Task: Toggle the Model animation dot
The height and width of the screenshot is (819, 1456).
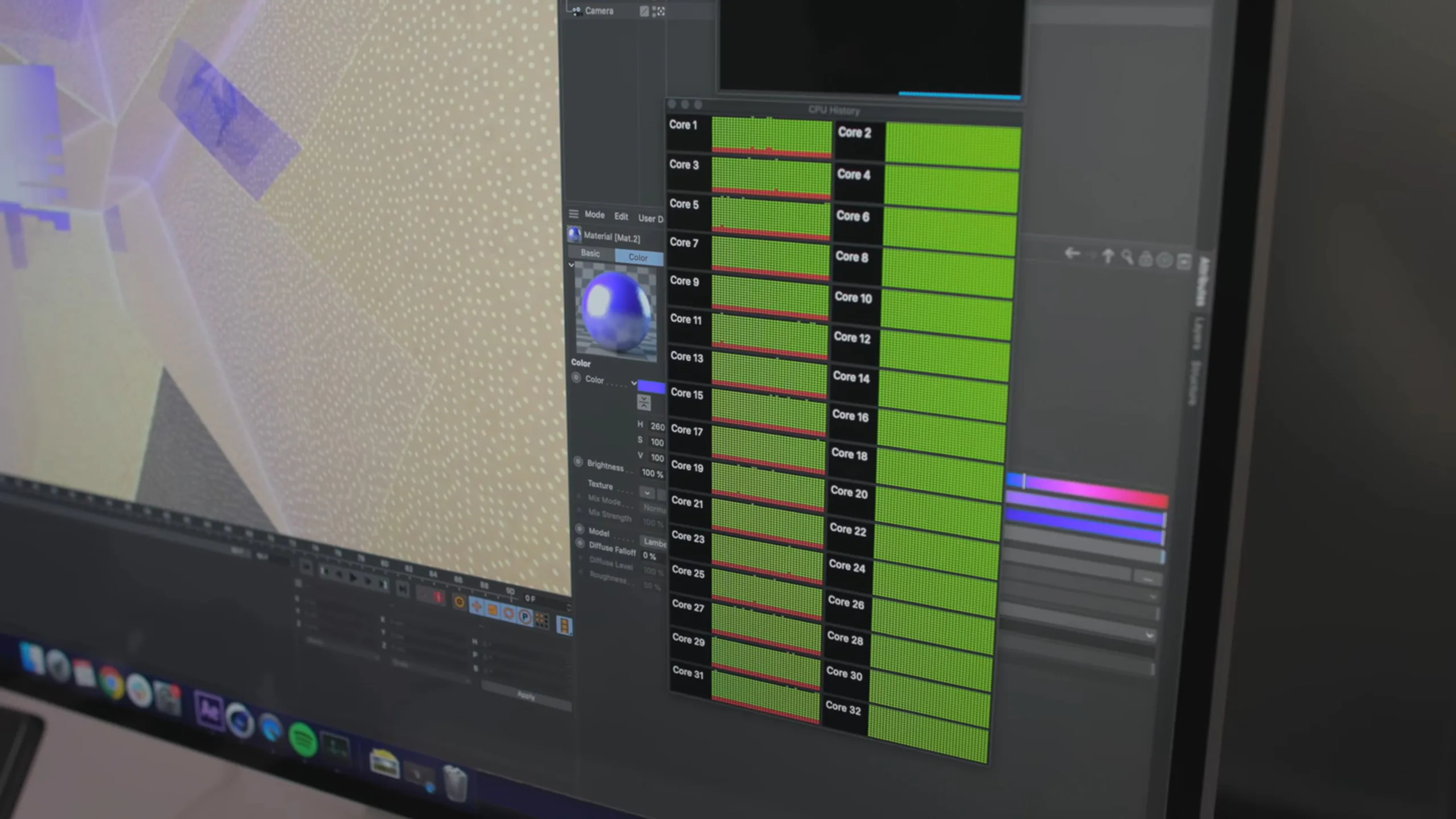Action: coord(580,529)
